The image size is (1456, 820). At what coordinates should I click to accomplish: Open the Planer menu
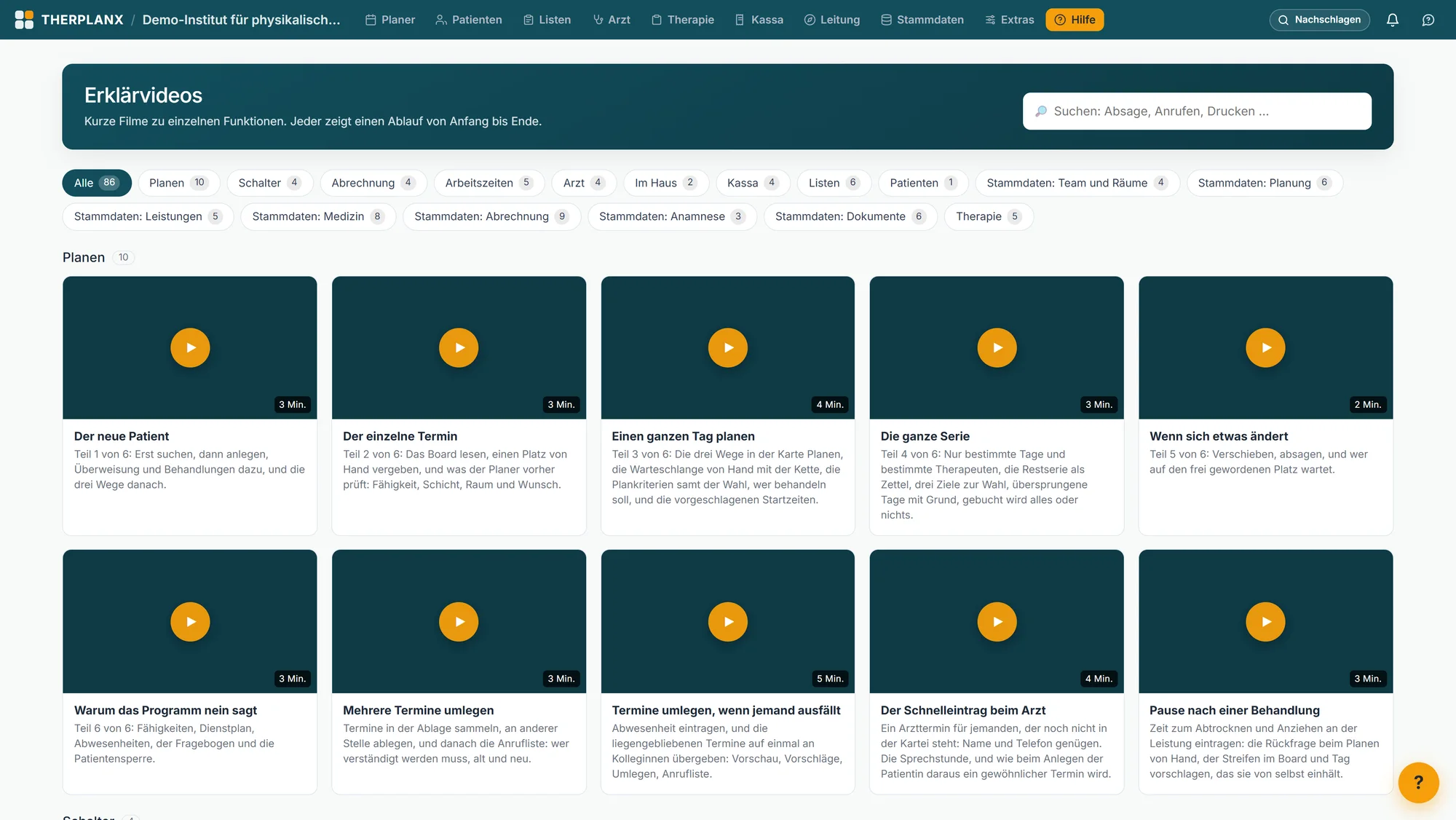click(390, 20)
